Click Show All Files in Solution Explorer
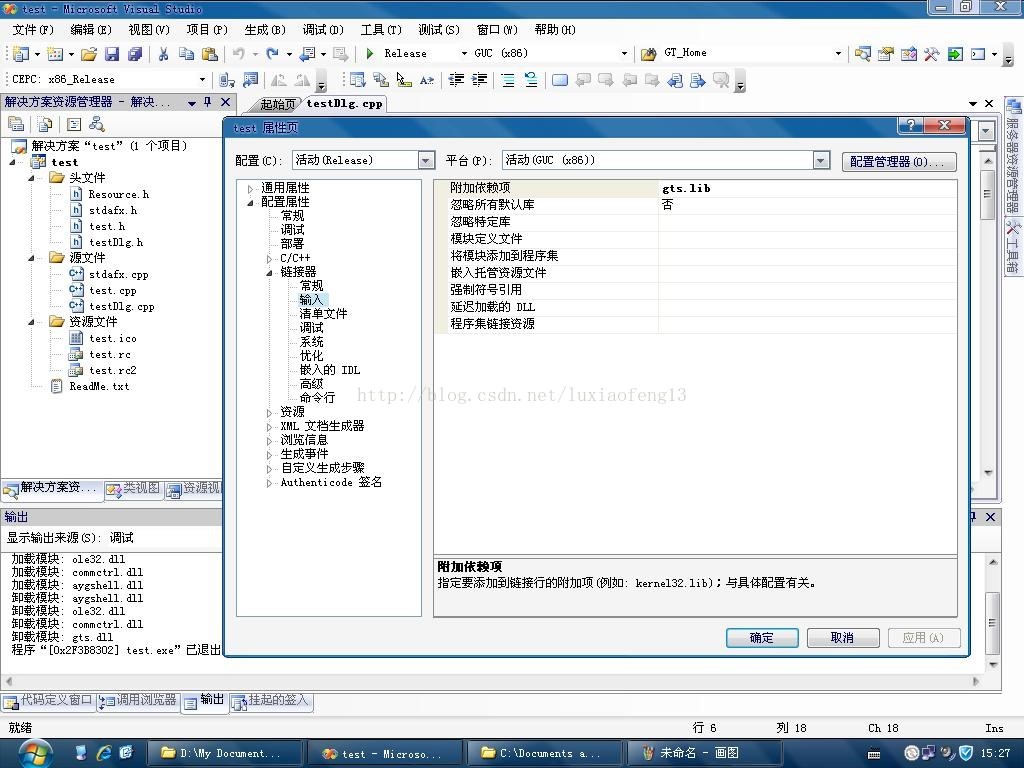 tap(44, 124)
